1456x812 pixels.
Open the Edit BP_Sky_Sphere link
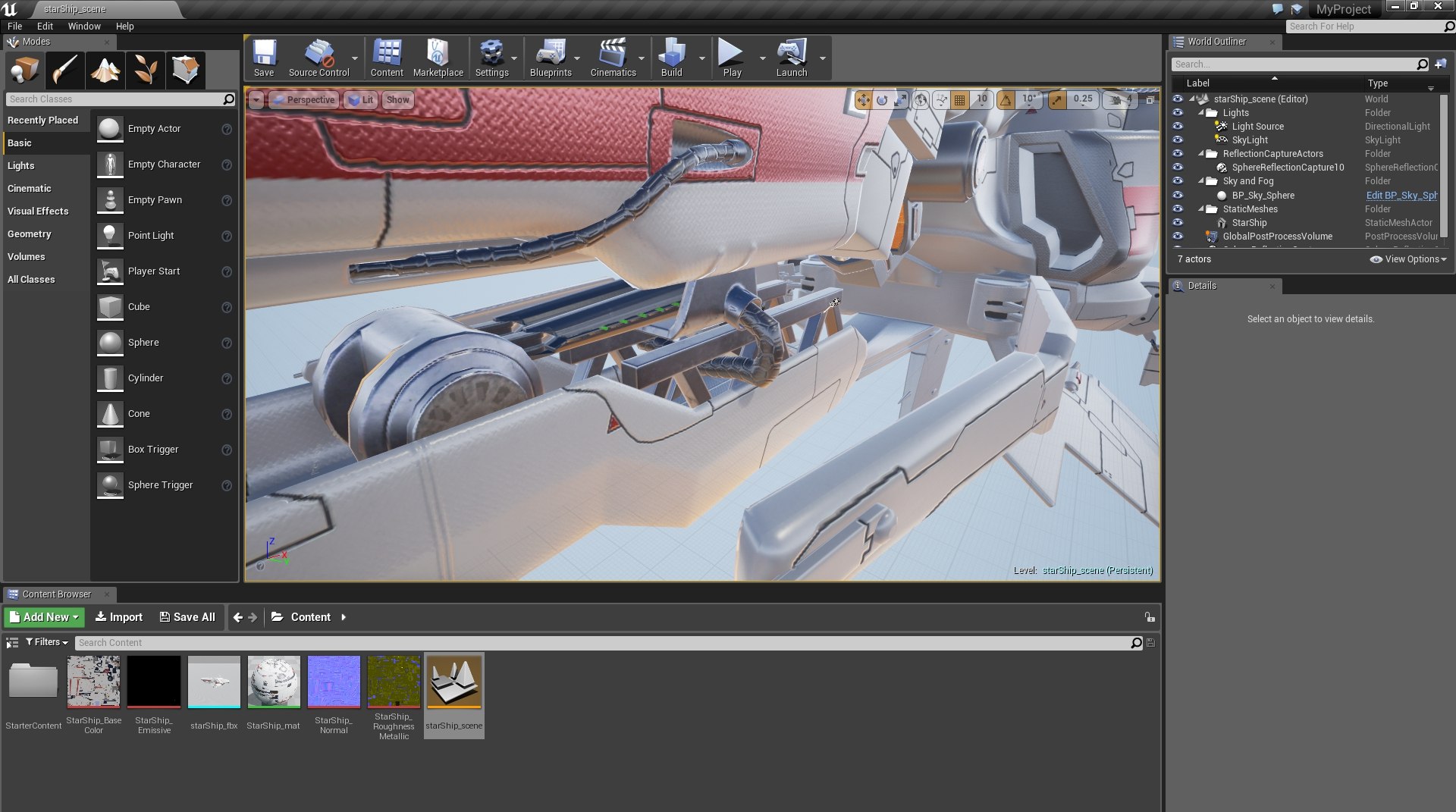click(x=1401, y=196)
